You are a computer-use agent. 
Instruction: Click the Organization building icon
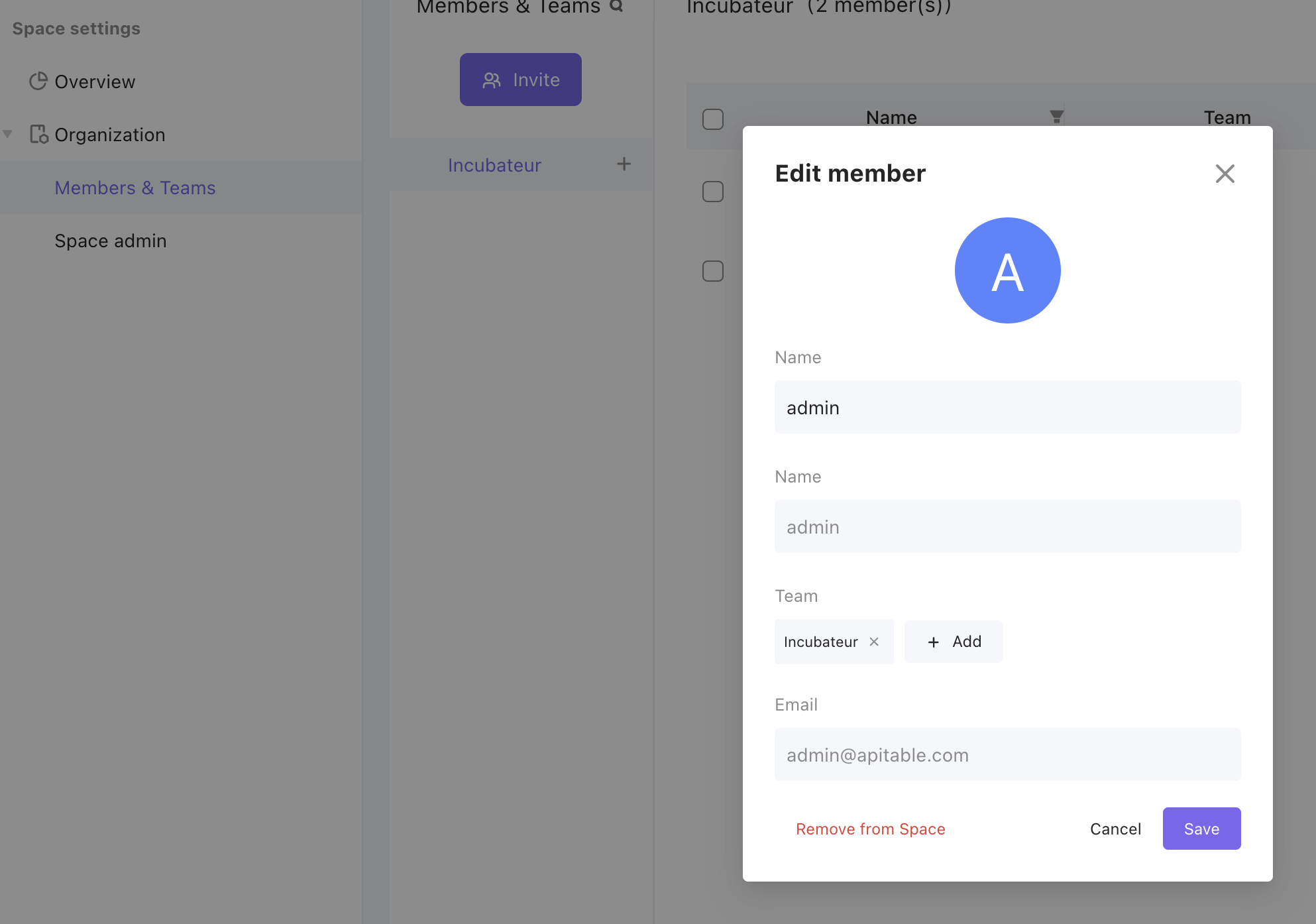point(38,135)
